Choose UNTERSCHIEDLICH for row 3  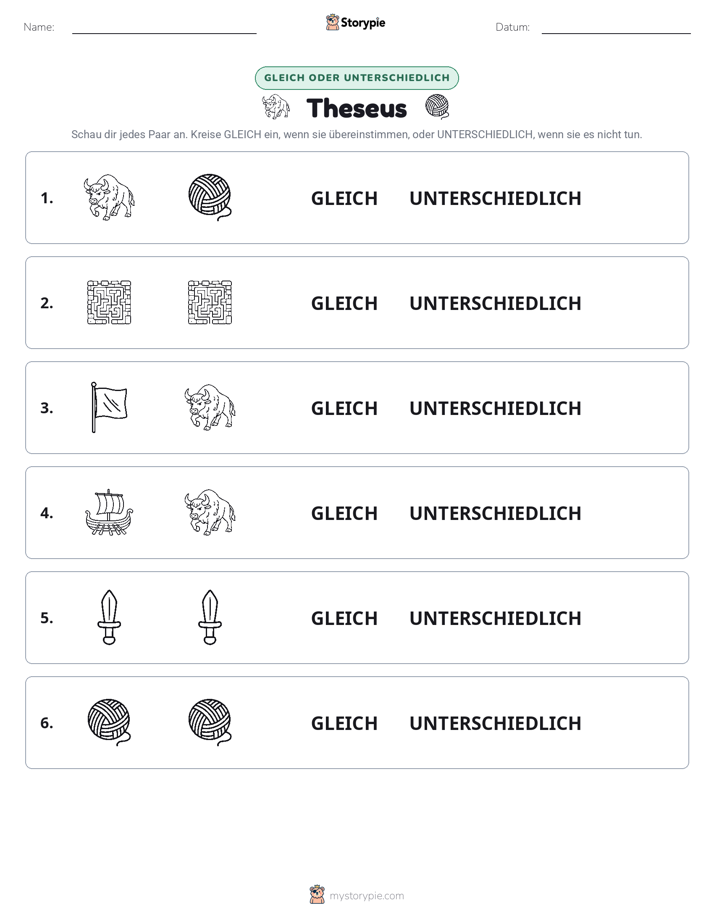(495, 408)
